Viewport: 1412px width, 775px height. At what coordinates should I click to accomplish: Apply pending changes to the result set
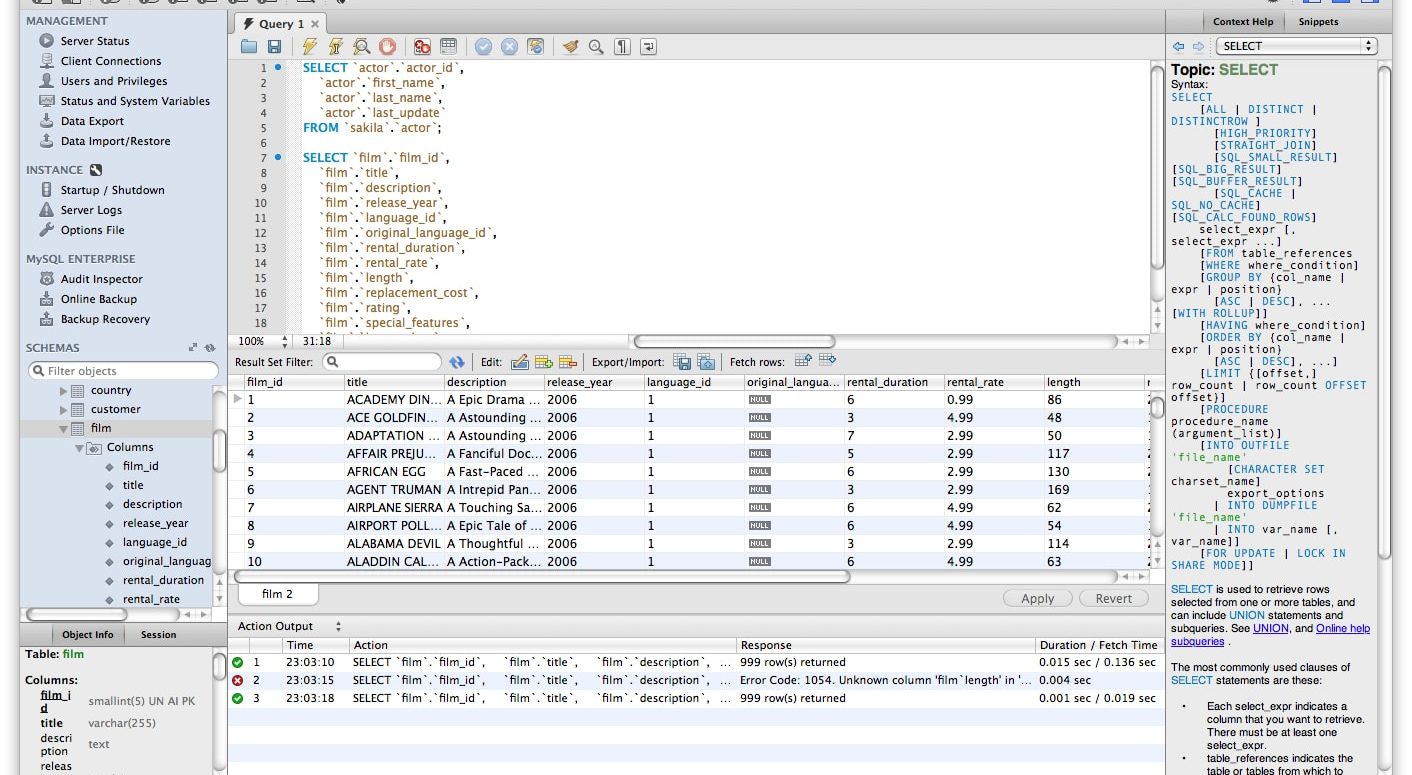coord(1037,598)
